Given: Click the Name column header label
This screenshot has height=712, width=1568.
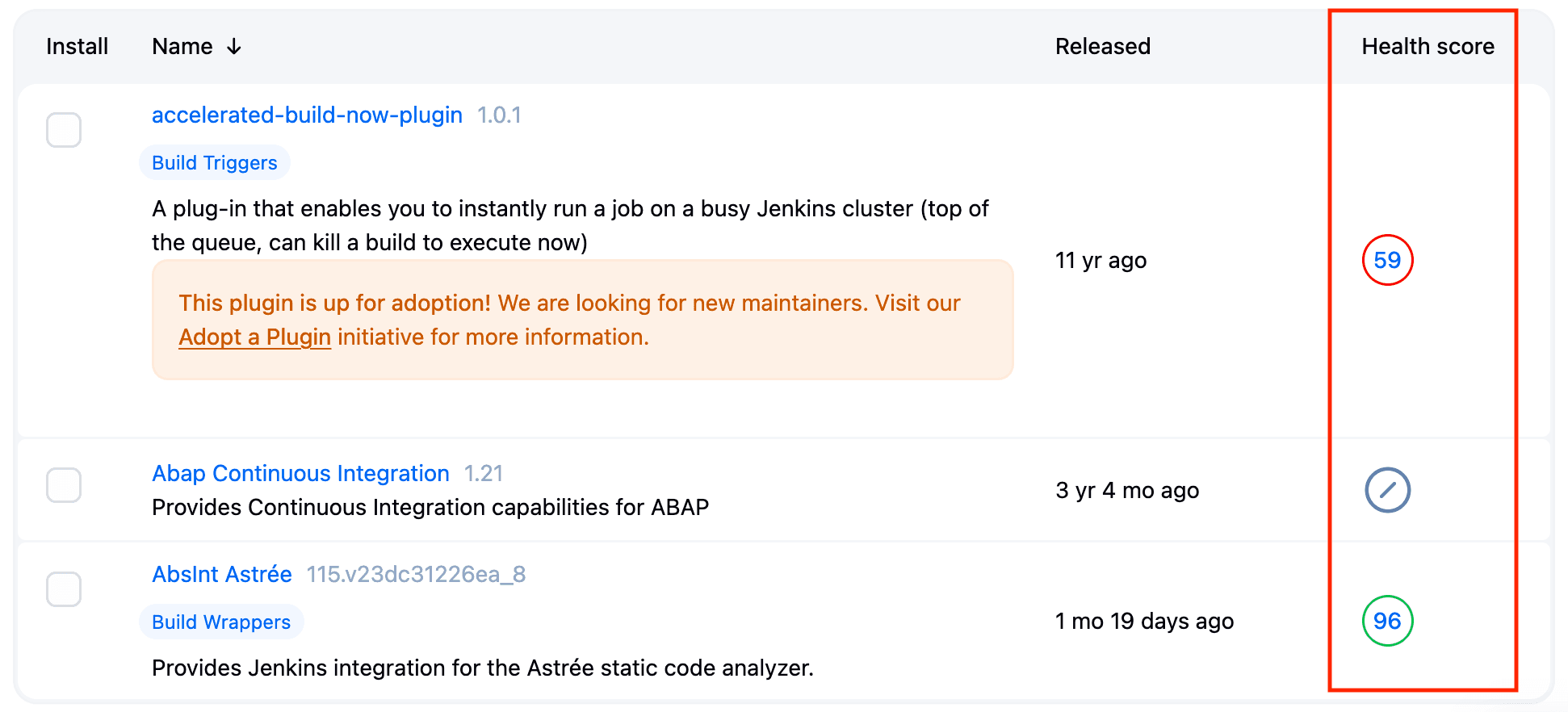Looking at the screenshot, I should pyautogui.click(x=182, y=46).
